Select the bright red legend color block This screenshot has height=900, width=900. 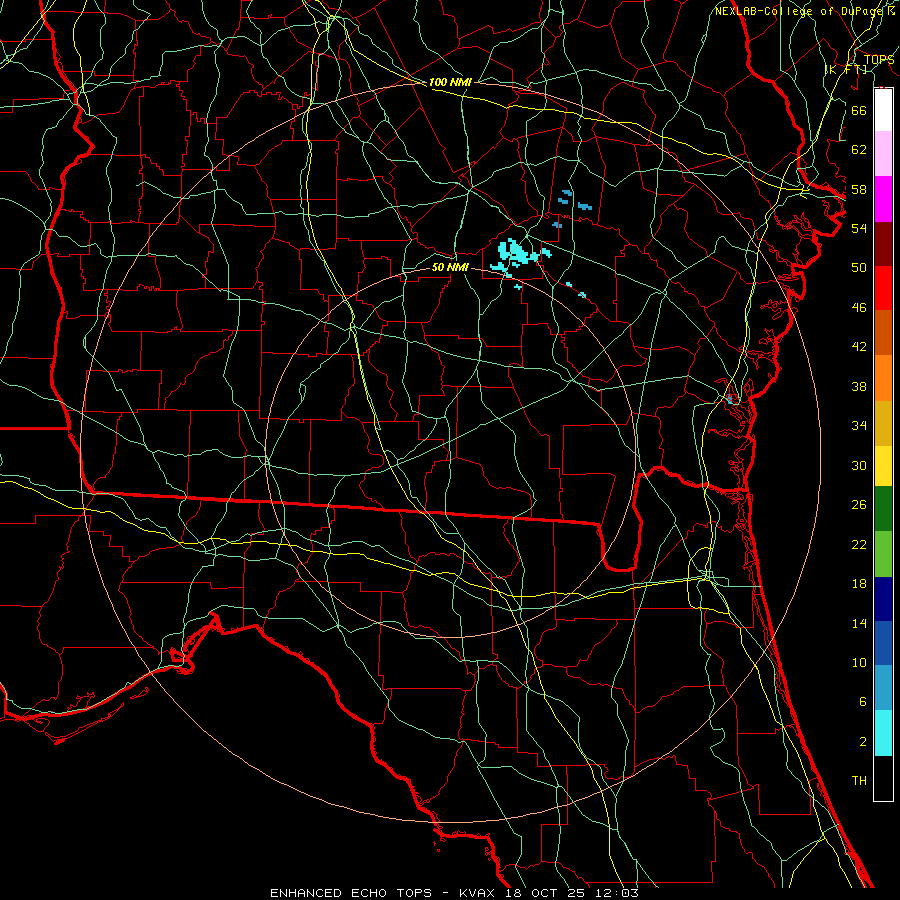883,288
